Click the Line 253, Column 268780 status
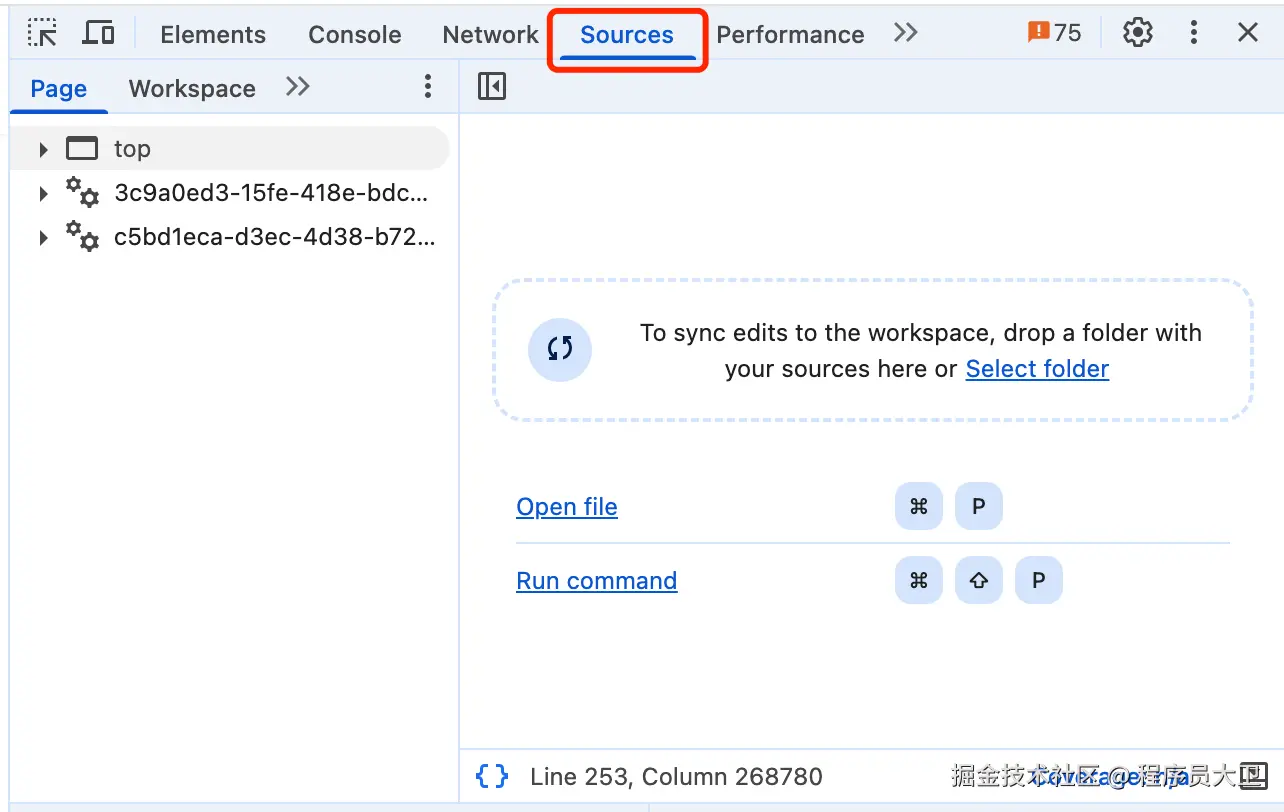This screenshot has height=812, width=1284. click(x=676, y=777)
